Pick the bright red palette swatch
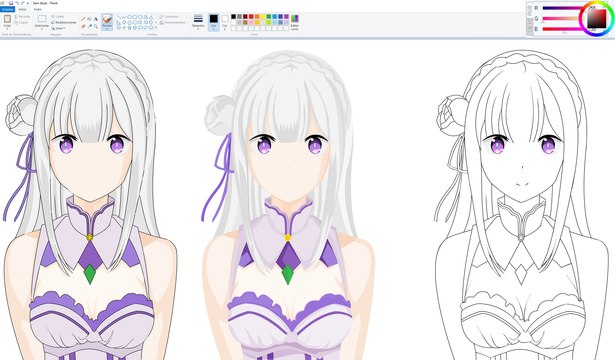 click(x=251, y=16)
